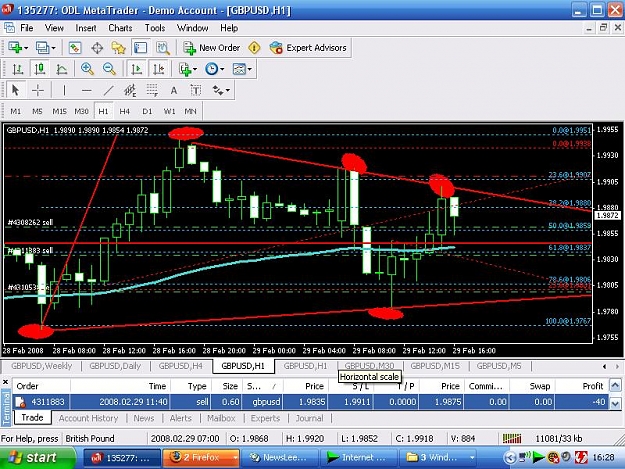Switch chart to M1 timeframe
This screenshot has height=469, width=625.
pyautogui.click(x=16, y=111)
